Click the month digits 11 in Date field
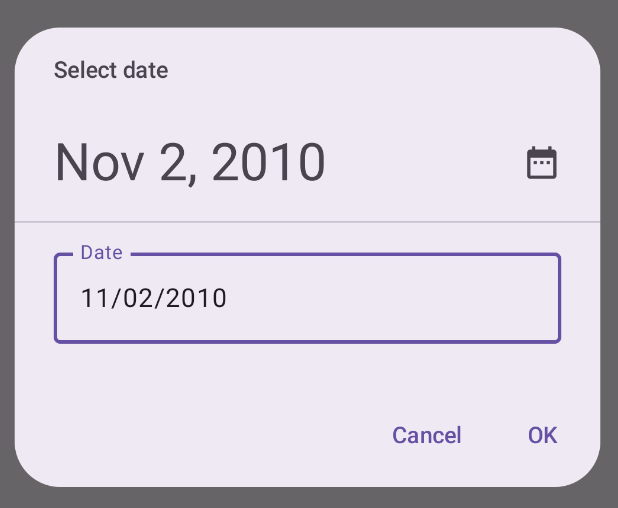 coord(93,298)
